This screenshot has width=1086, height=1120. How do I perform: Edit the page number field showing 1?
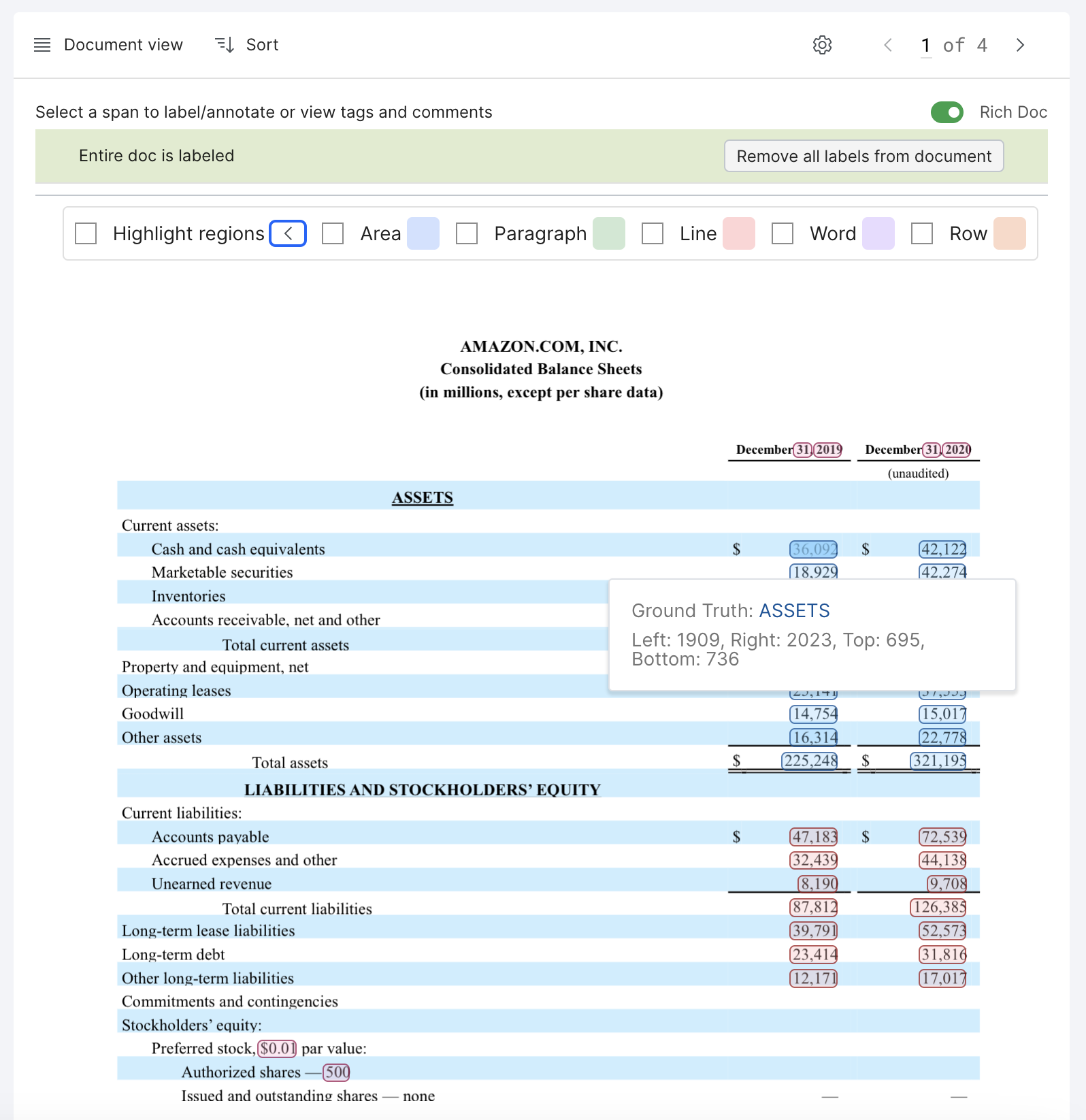pos(926,46)
